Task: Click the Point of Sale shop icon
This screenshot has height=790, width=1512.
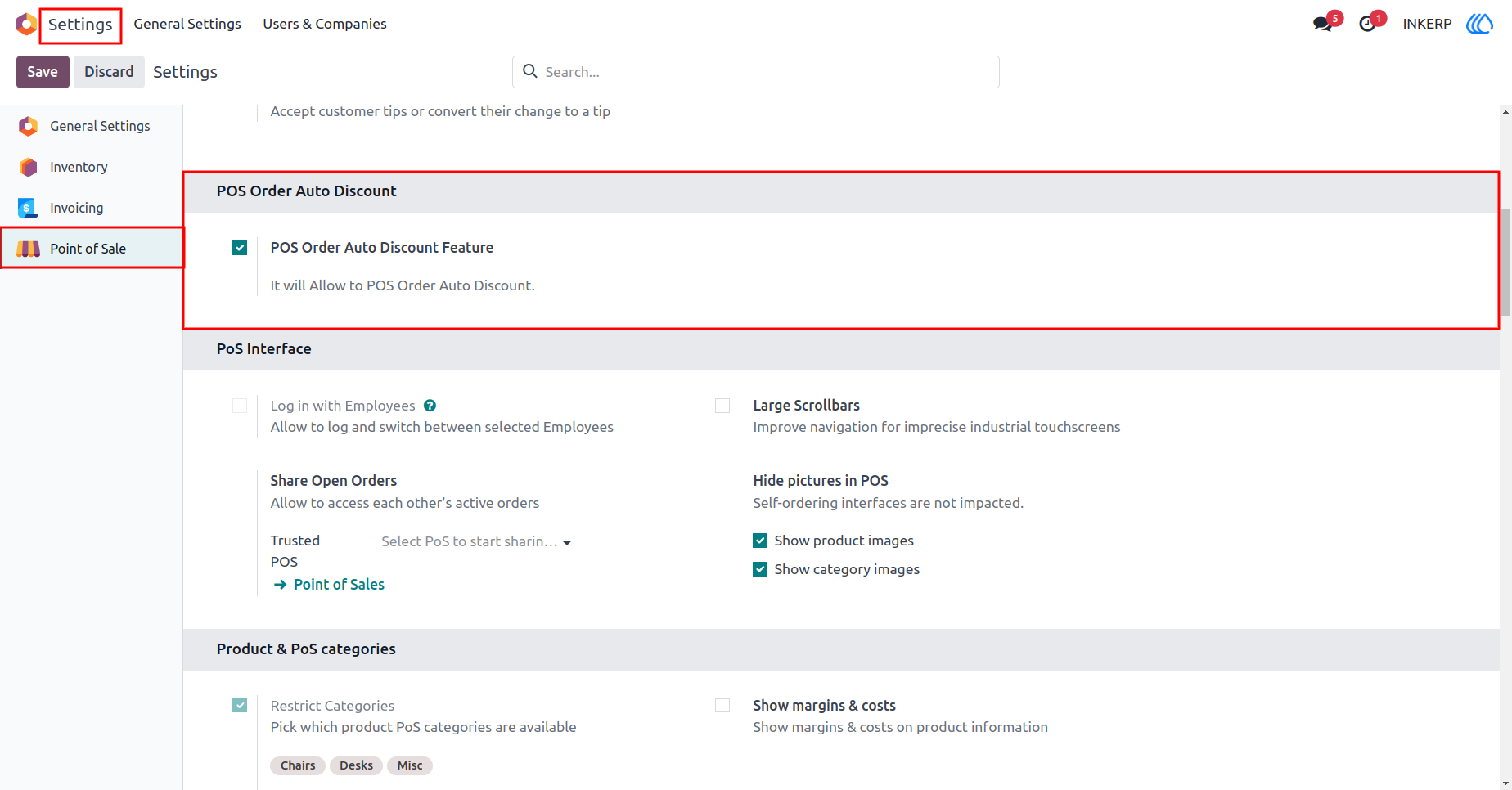Action: pos(29,249)
